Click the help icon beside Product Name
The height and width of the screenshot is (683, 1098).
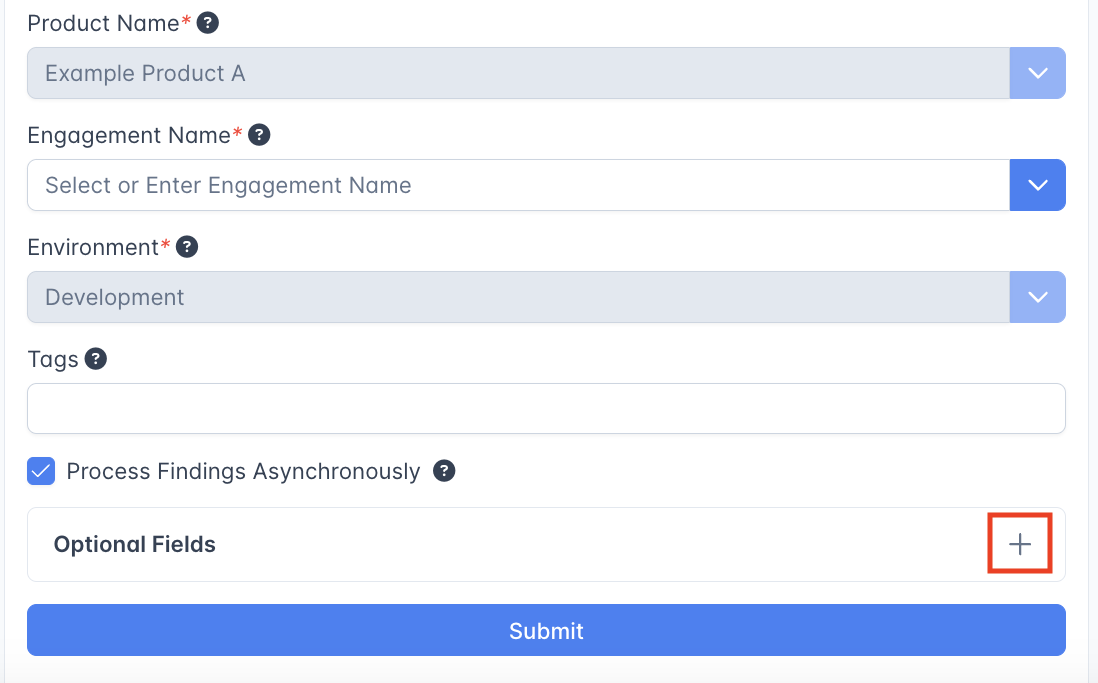point(208,23)
